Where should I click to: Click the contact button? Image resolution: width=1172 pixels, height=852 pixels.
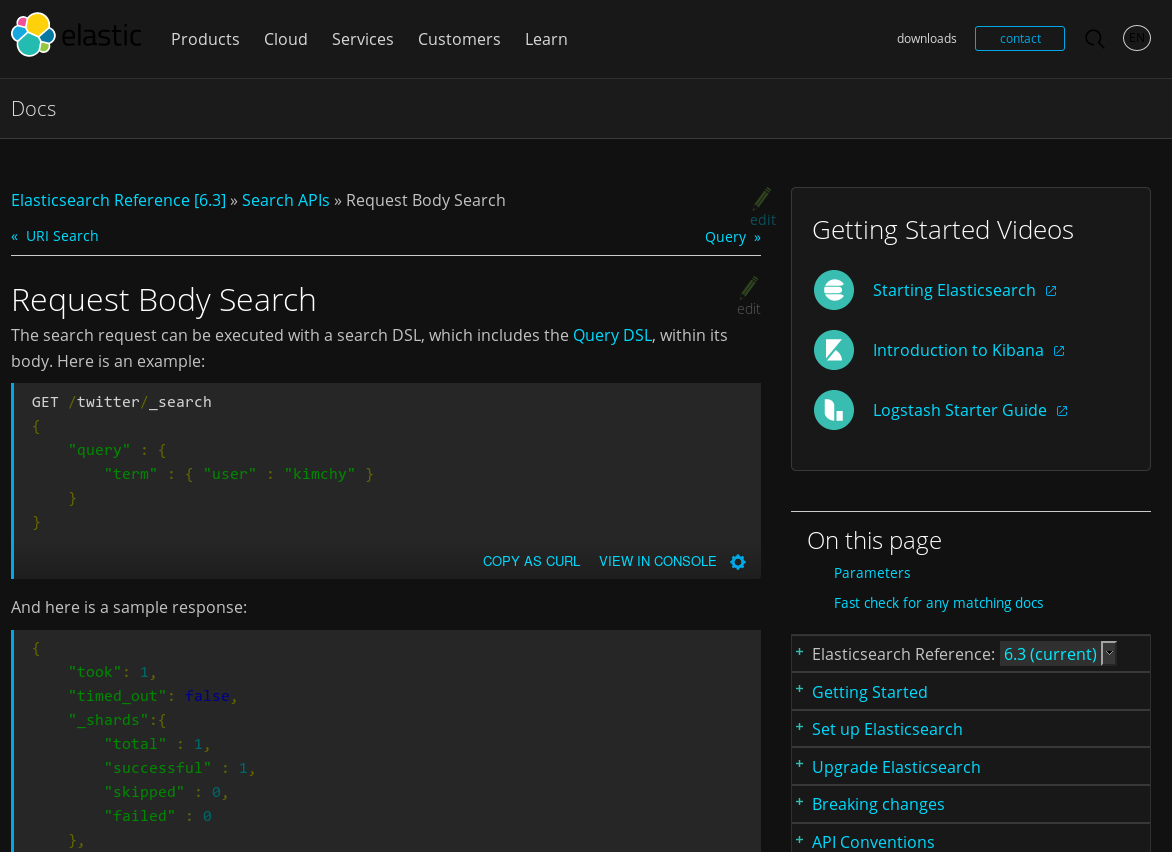[x=1020, y=39]
